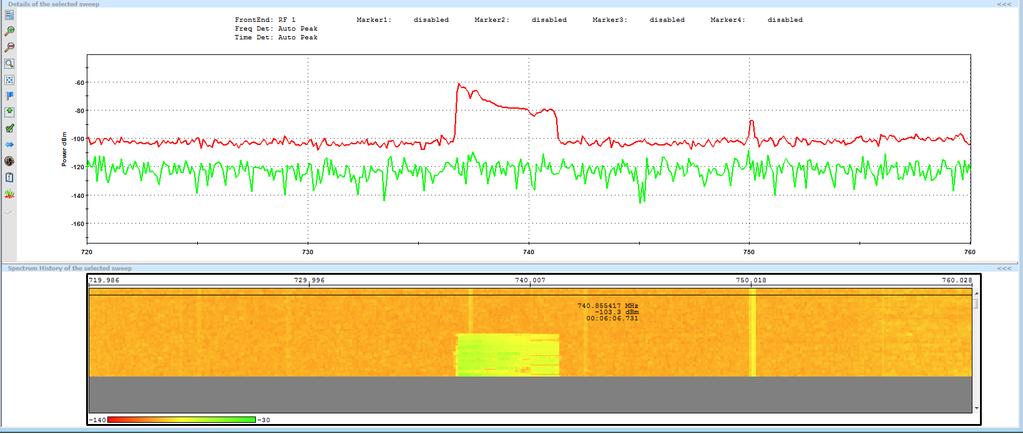This screenshot has width=1023, height=434.
Task: Click the blue right-arrow icon
Action: pos(9,145)
